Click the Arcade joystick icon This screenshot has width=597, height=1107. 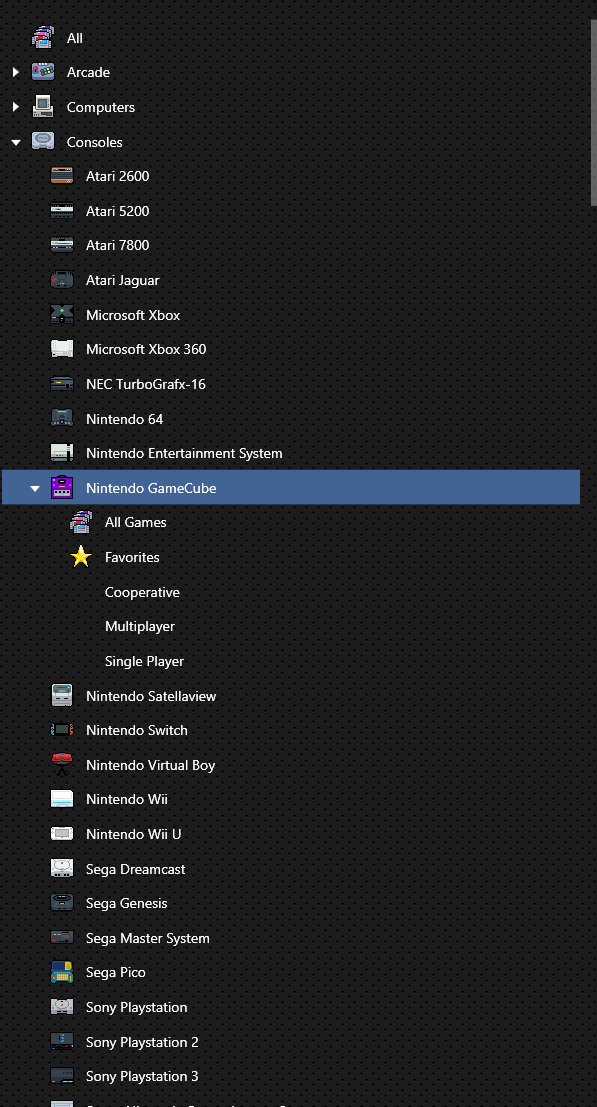(43, 72)
